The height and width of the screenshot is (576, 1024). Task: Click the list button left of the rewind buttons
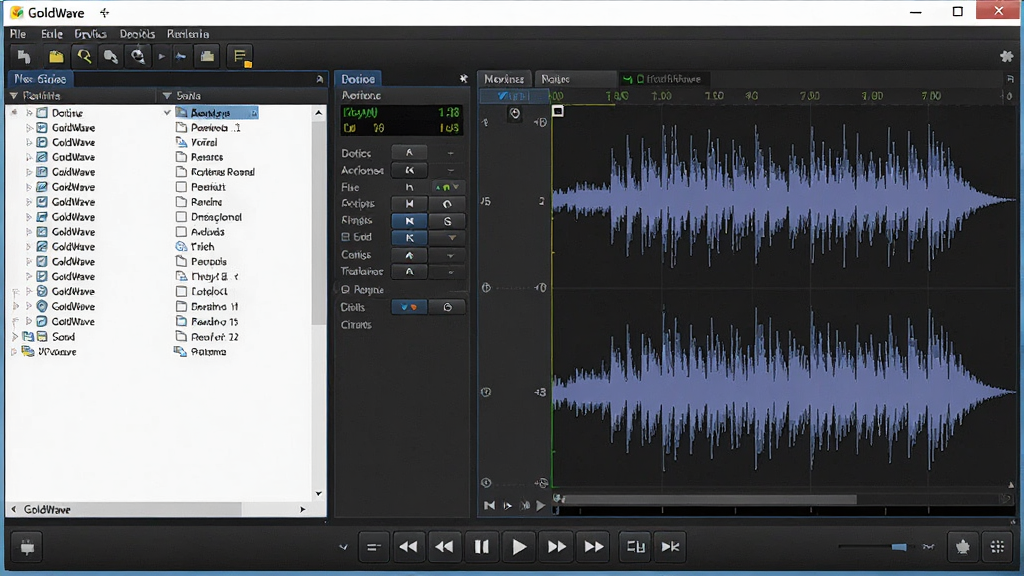point(374,547)
